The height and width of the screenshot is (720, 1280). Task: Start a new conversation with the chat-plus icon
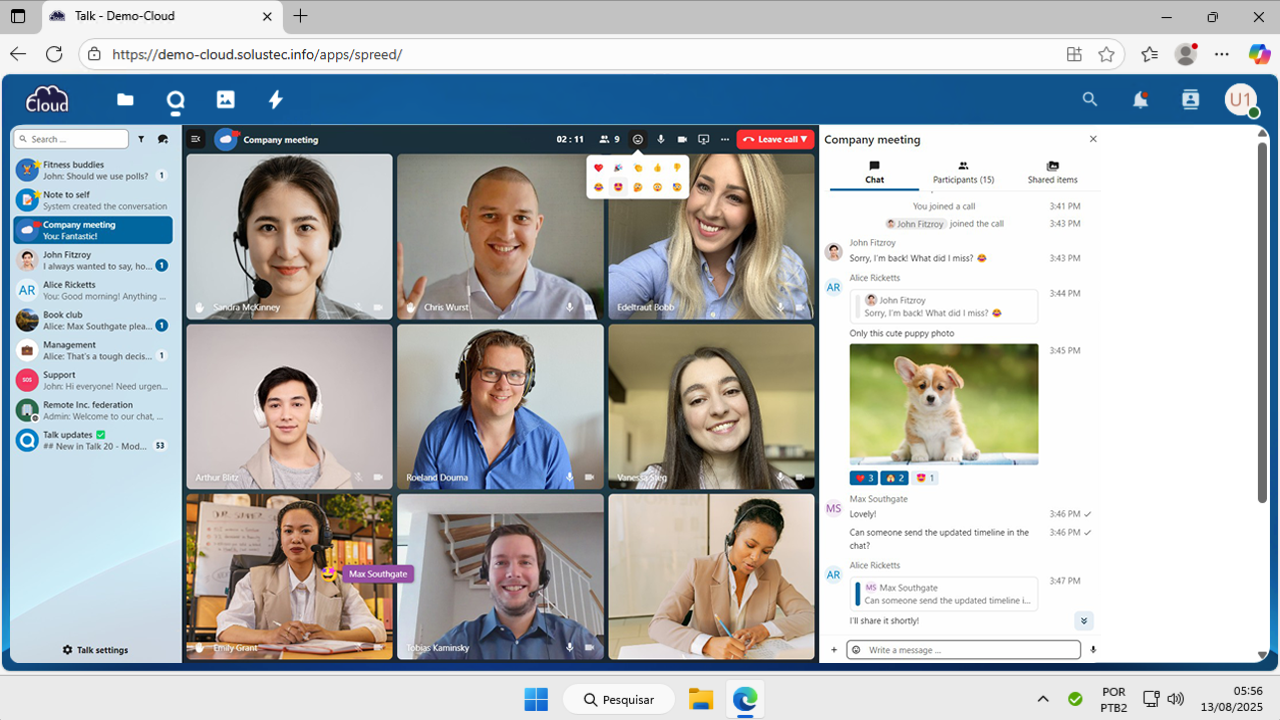coord(163,140)
